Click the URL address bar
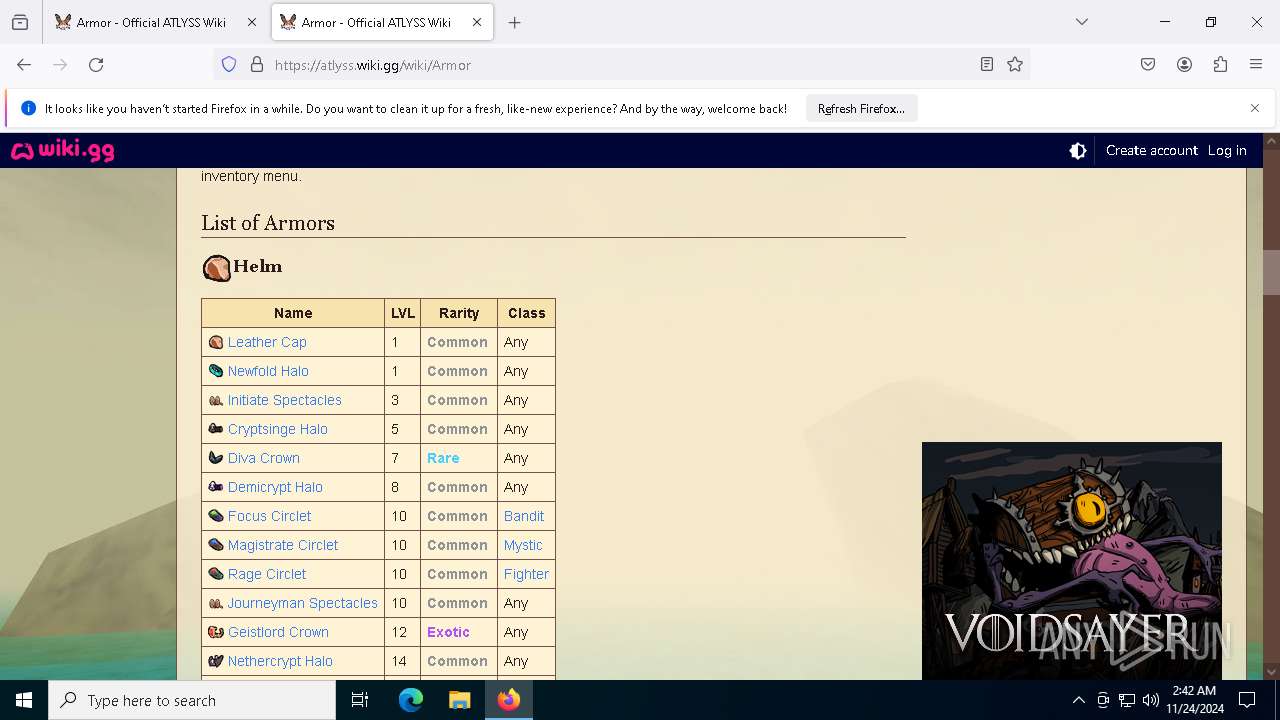 [x=620, y=65]
